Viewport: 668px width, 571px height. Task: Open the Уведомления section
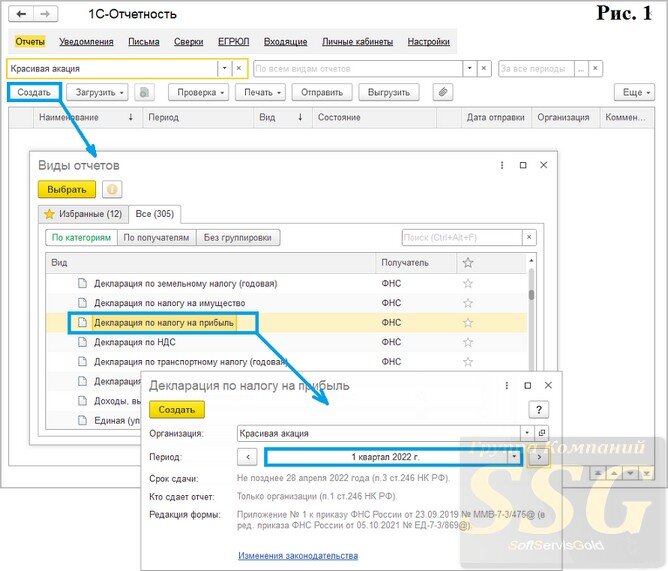[x=86, y=41]
